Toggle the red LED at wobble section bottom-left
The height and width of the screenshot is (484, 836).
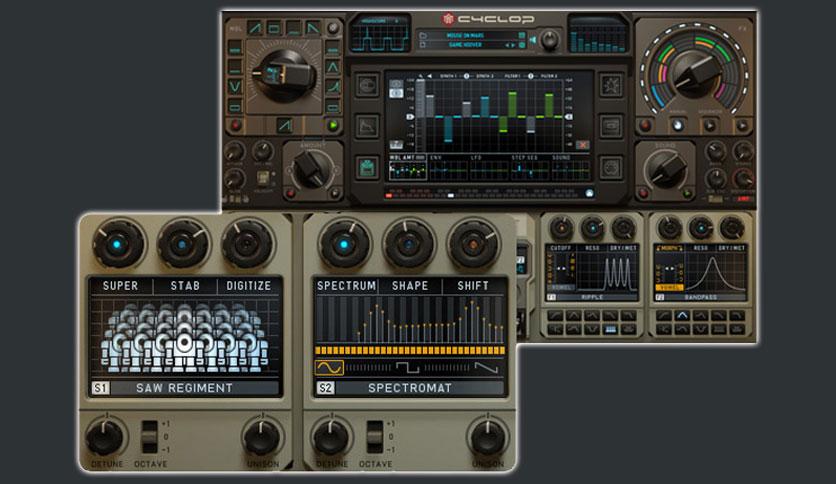236,126
